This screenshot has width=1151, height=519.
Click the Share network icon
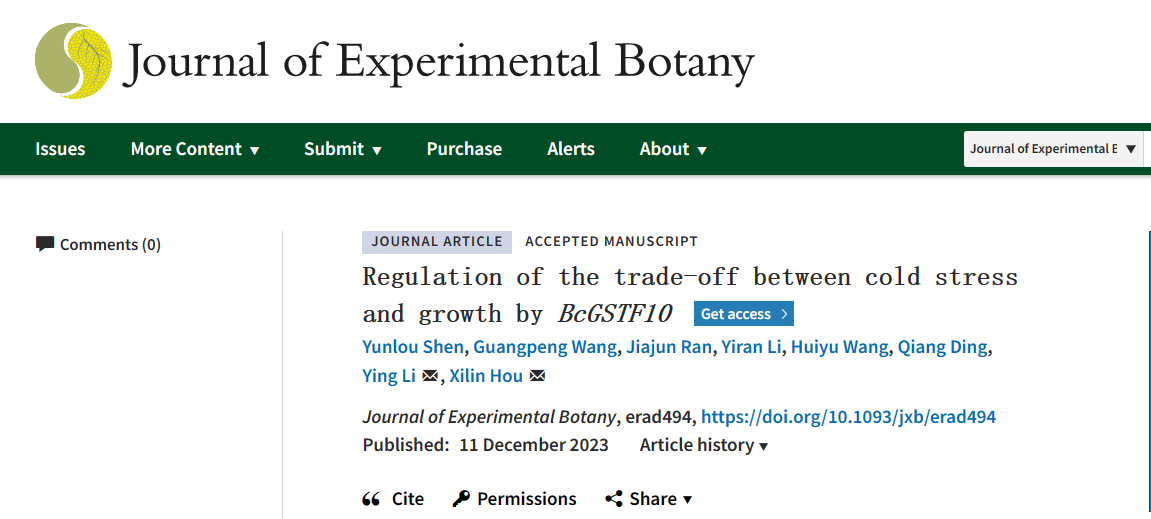click(614, 499)
